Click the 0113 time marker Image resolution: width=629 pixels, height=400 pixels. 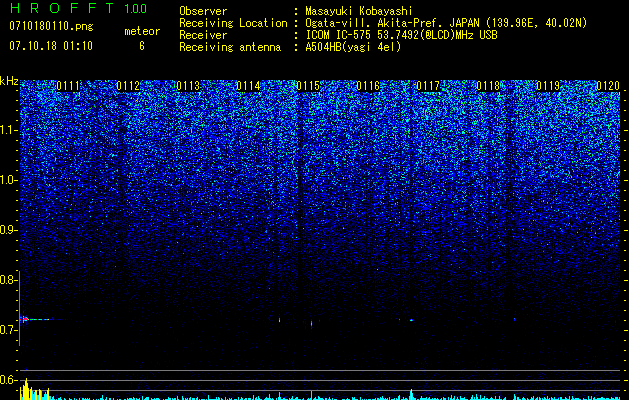coord(188,86)
